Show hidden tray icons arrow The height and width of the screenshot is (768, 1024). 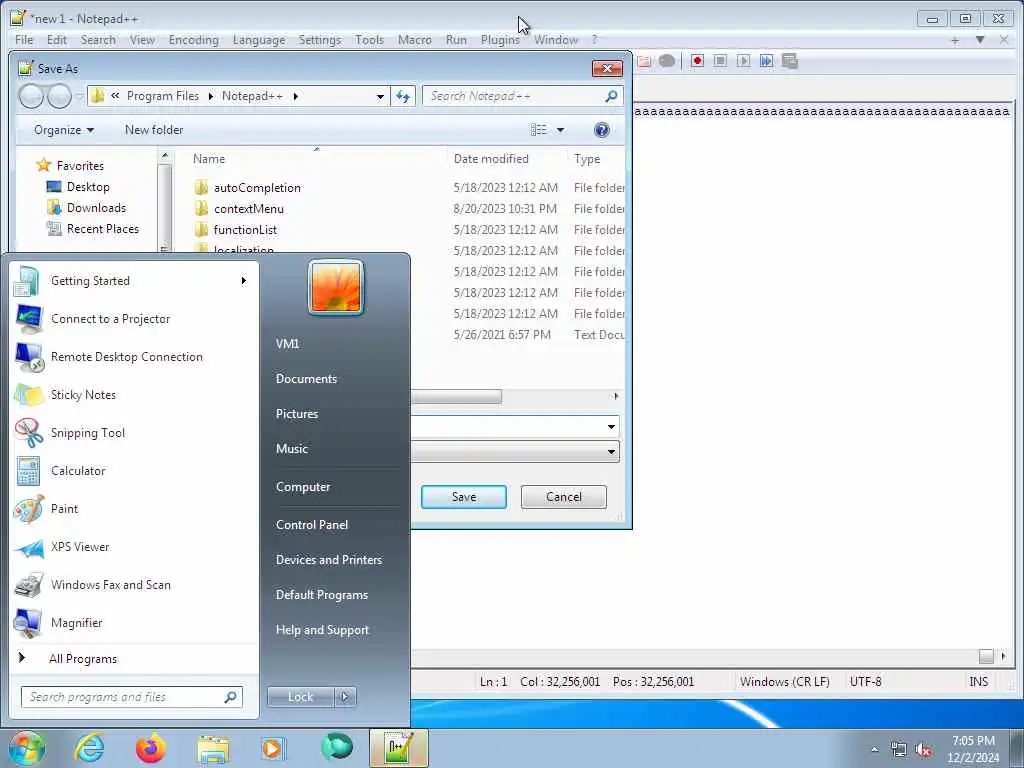(874, 750)
